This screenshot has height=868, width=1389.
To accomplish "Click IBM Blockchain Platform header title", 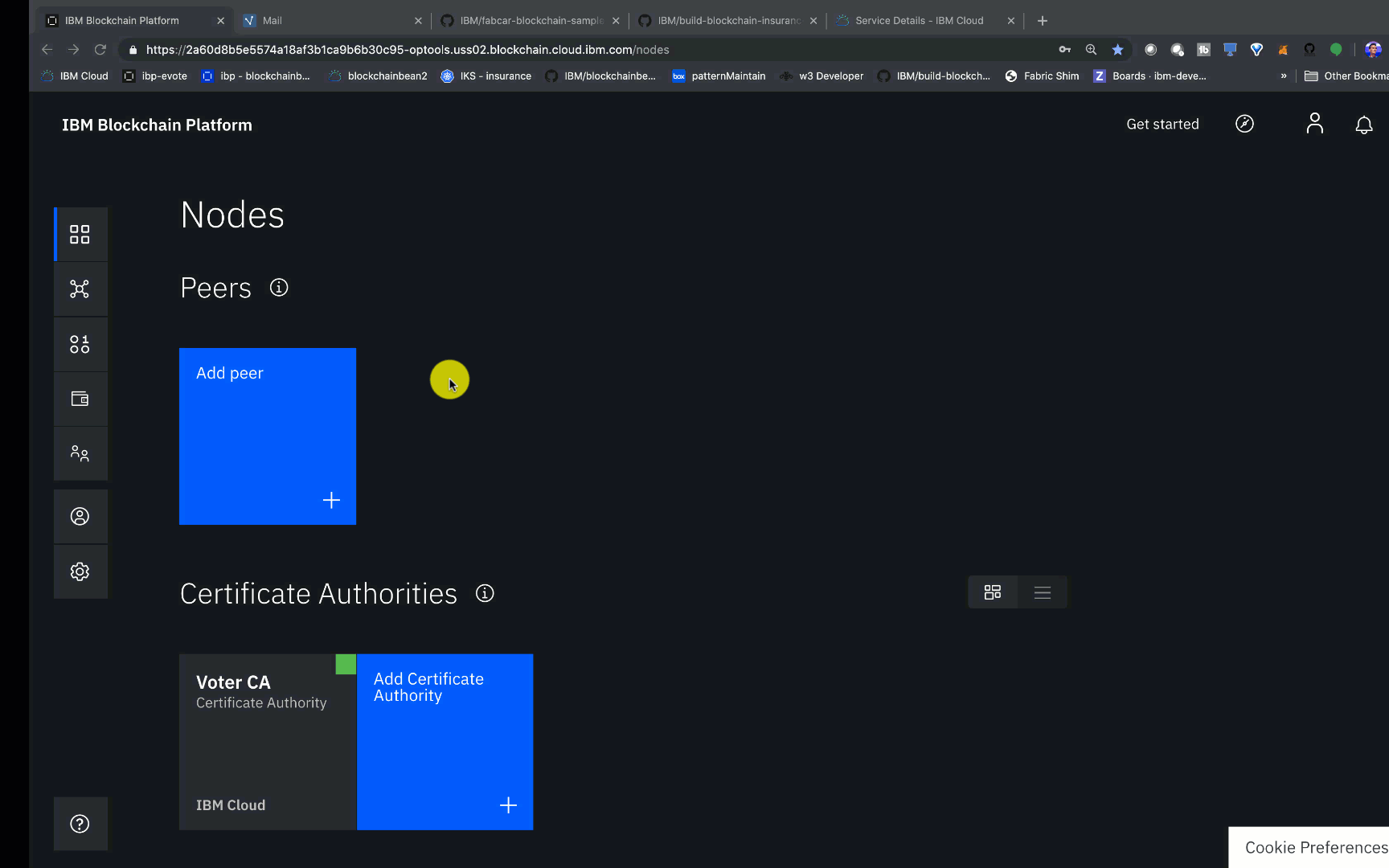I will click(x=157, y=125).
